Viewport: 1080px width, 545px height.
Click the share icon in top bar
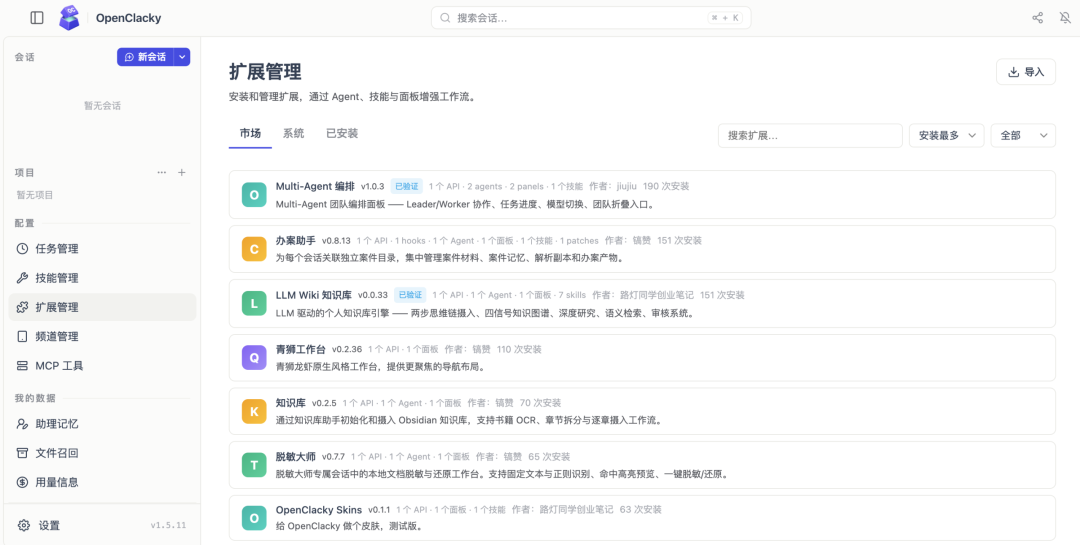1037,18
